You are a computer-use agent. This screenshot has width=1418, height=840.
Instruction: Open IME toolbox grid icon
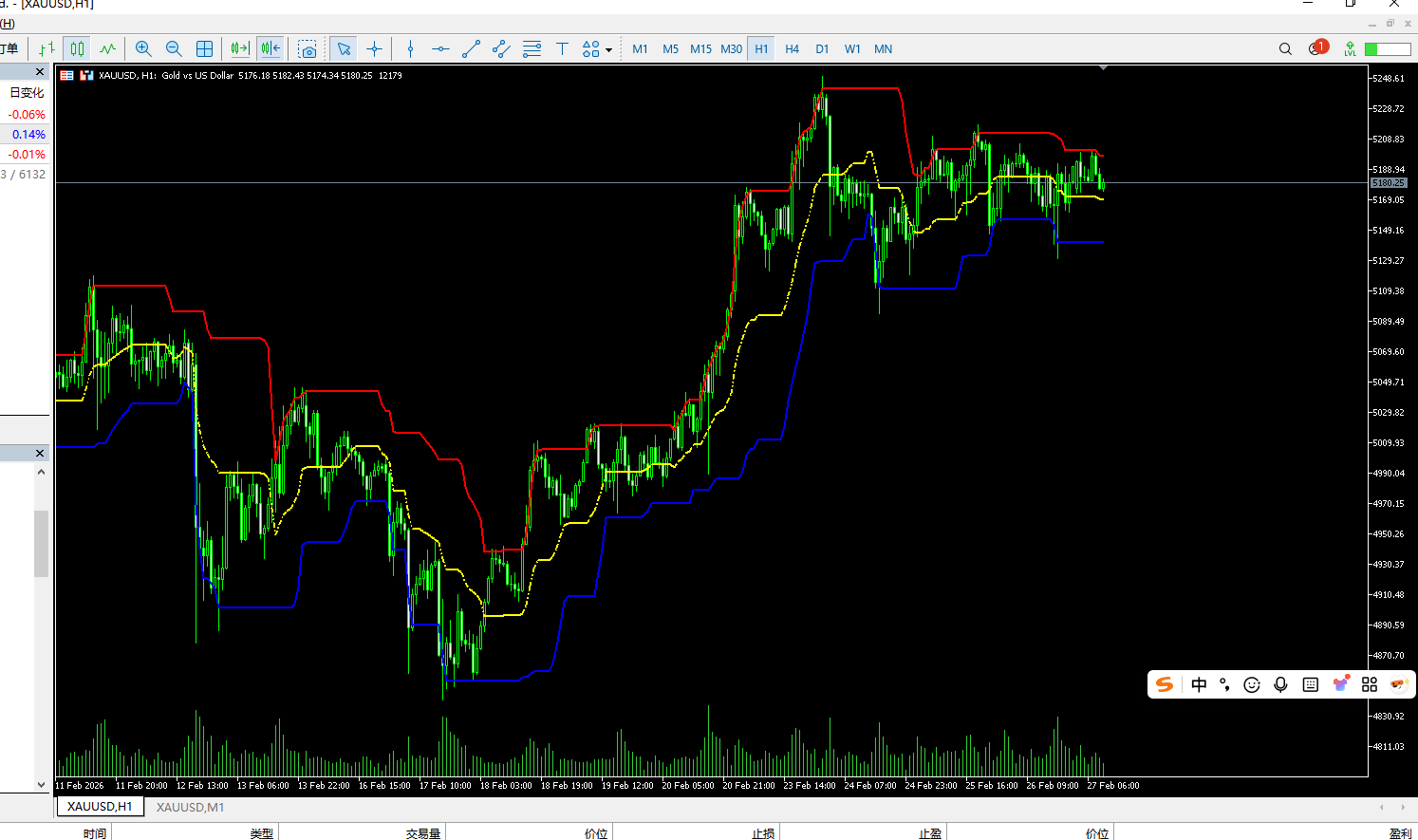[1370, 684]
